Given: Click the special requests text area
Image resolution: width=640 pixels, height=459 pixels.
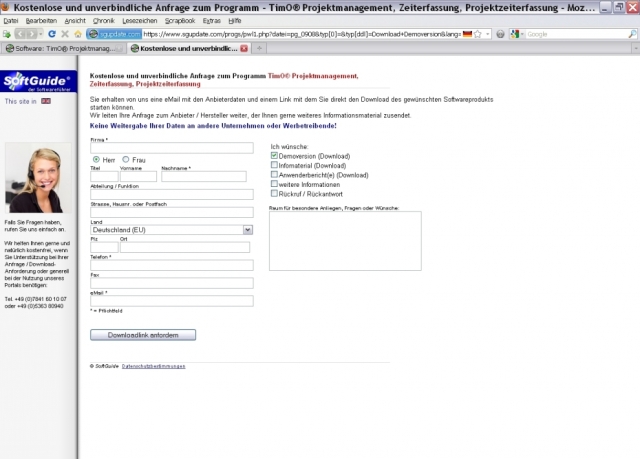Looking at the screenshot, I should tap(345, 241).
